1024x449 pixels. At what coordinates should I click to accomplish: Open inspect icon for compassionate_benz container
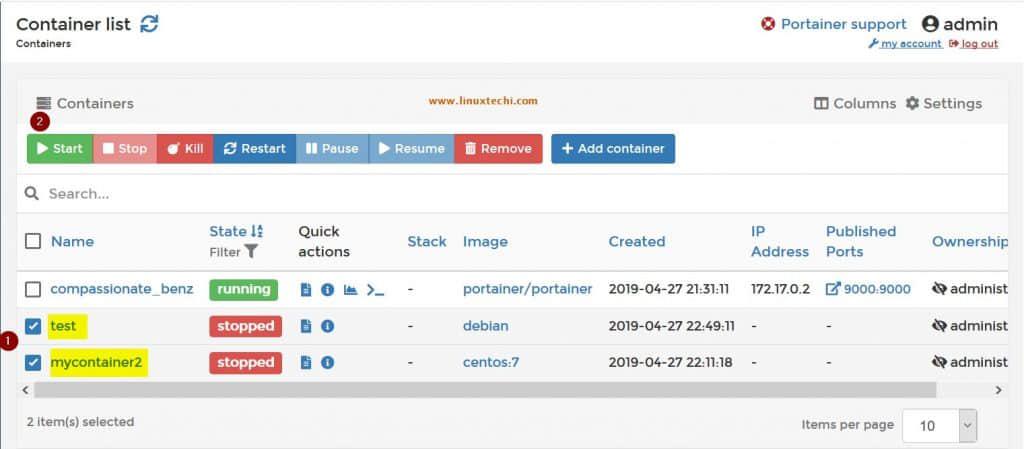pyautogui.click(x=327, y=290)
